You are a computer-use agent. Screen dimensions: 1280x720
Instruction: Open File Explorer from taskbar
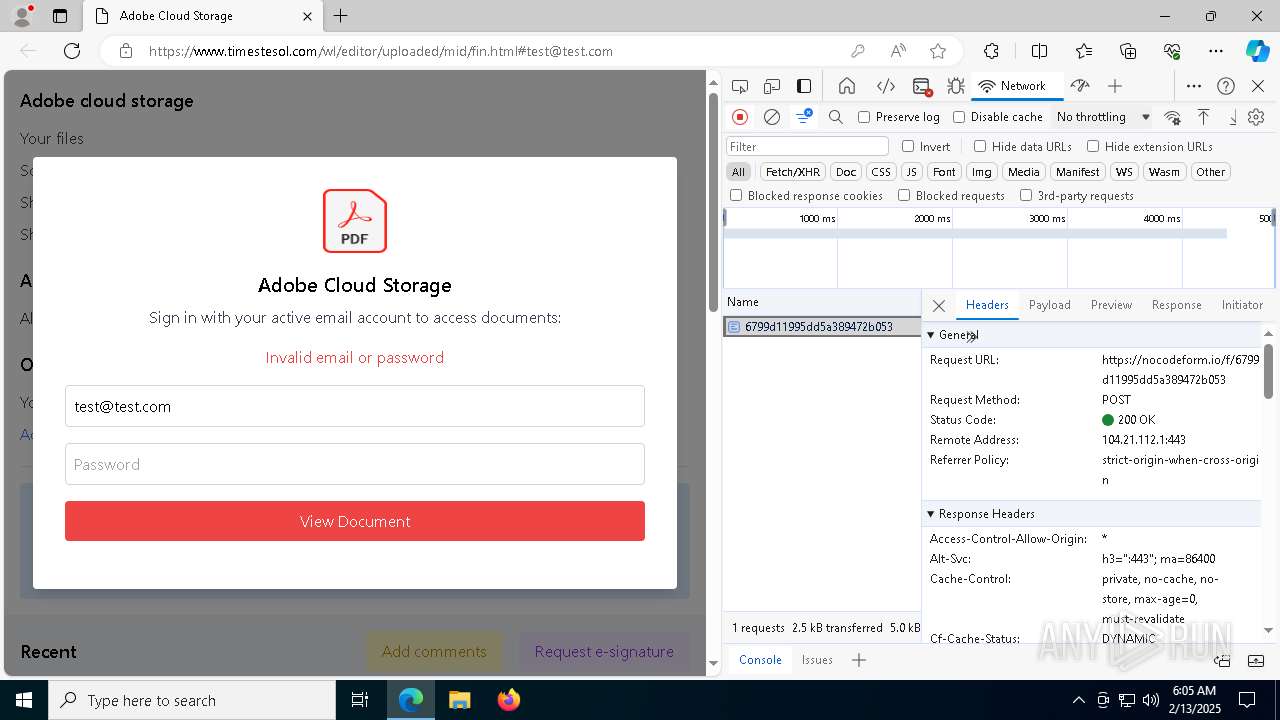[459, 700]
